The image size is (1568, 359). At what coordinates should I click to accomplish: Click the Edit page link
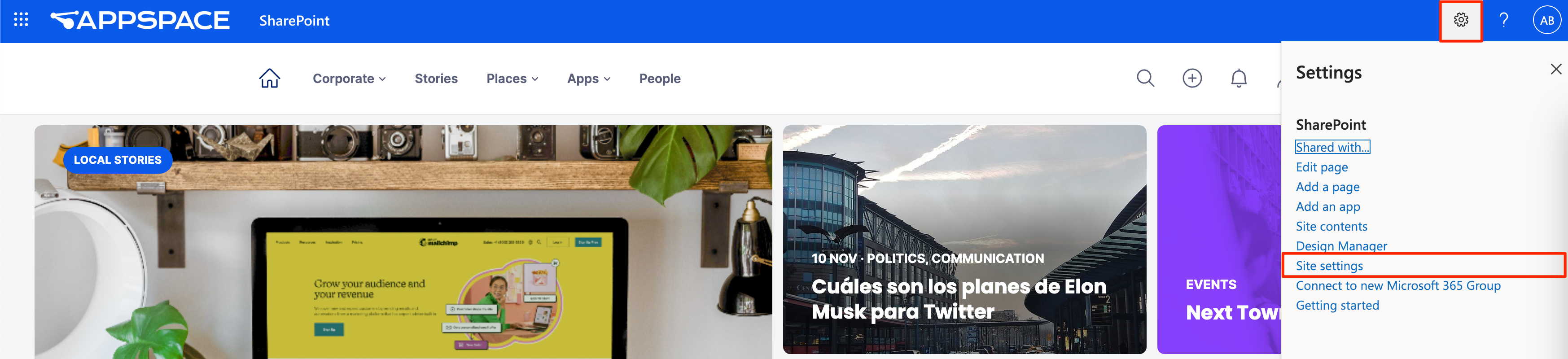[1322, 167]
